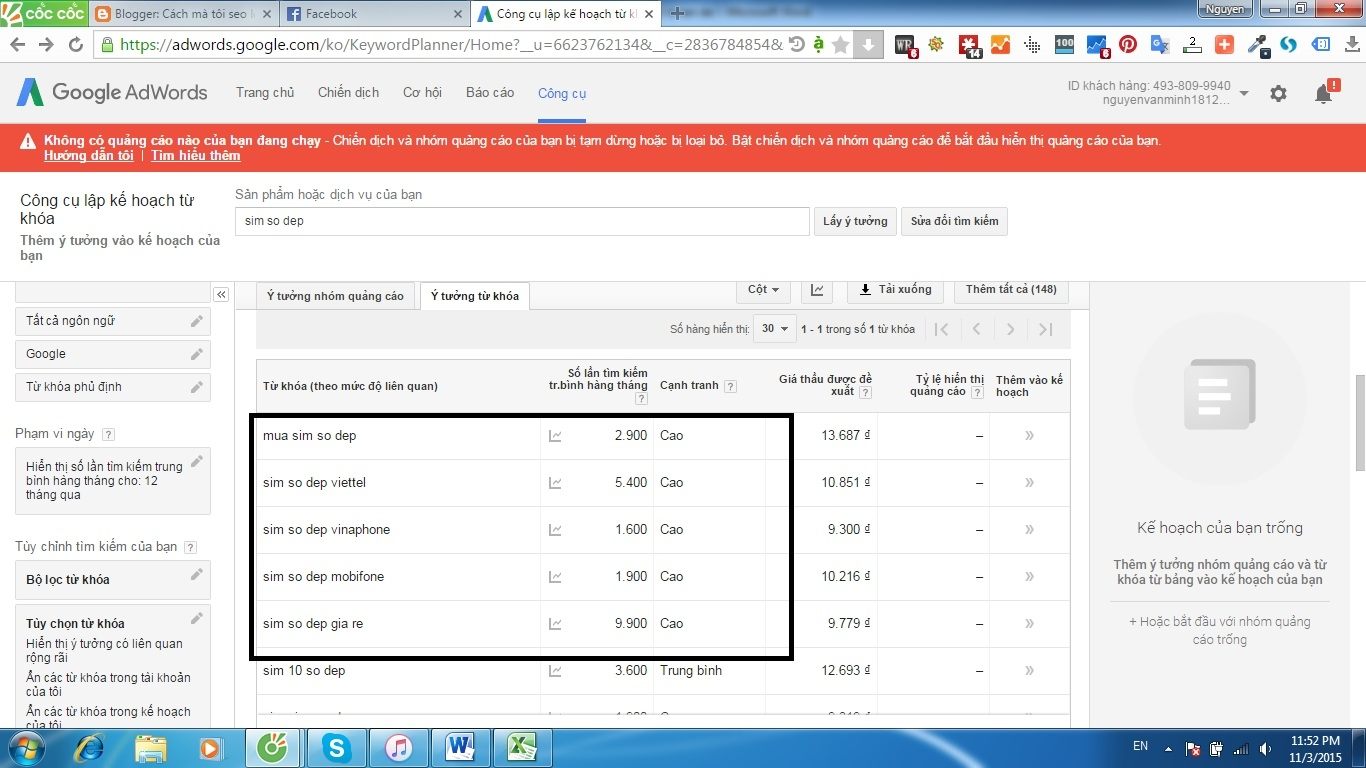Click the Google AdWords logo
Viewport: 1366px width, 768px height.
click(x=112, y=92)
